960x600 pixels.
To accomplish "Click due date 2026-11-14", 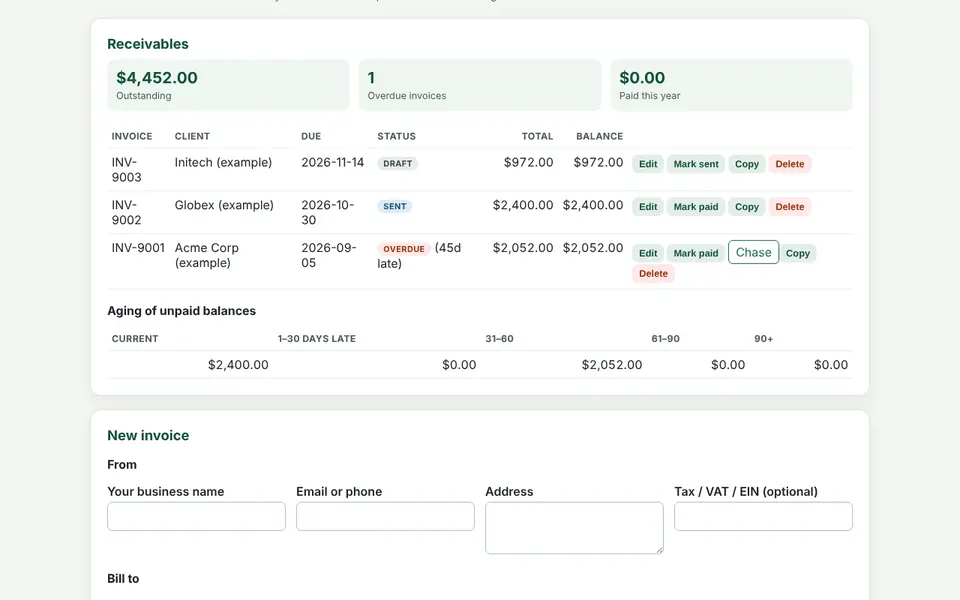I will point(332,162).
